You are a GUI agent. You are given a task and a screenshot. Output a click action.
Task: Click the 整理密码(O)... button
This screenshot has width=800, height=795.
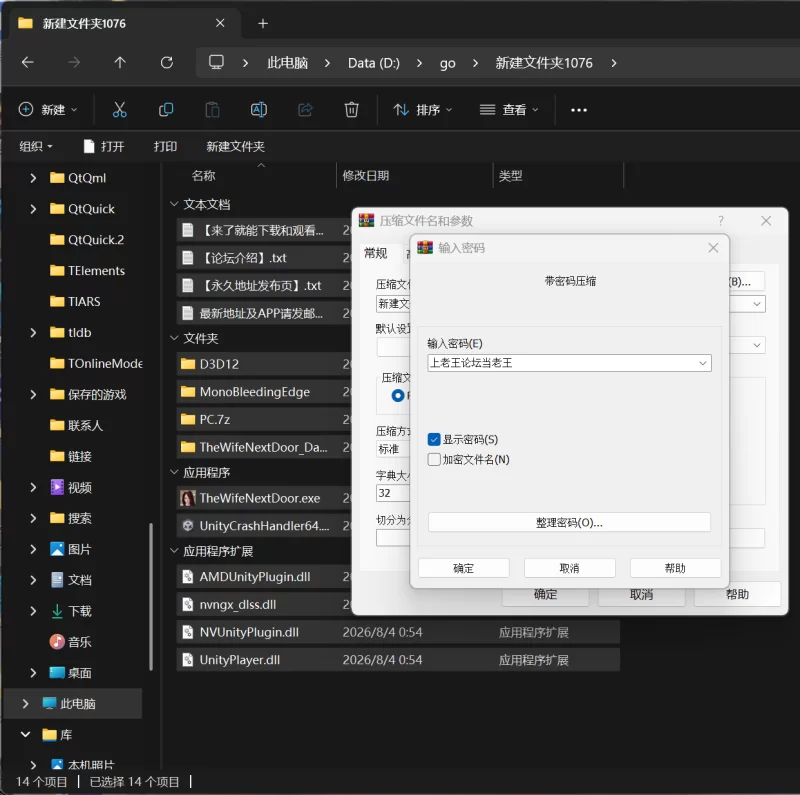tap(569, 523)
